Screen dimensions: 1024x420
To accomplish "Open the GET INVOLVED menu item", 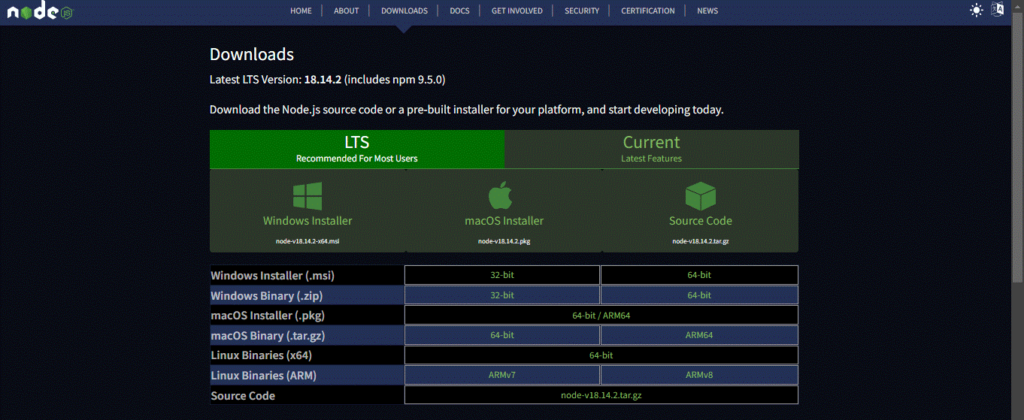I will [517, 11].
